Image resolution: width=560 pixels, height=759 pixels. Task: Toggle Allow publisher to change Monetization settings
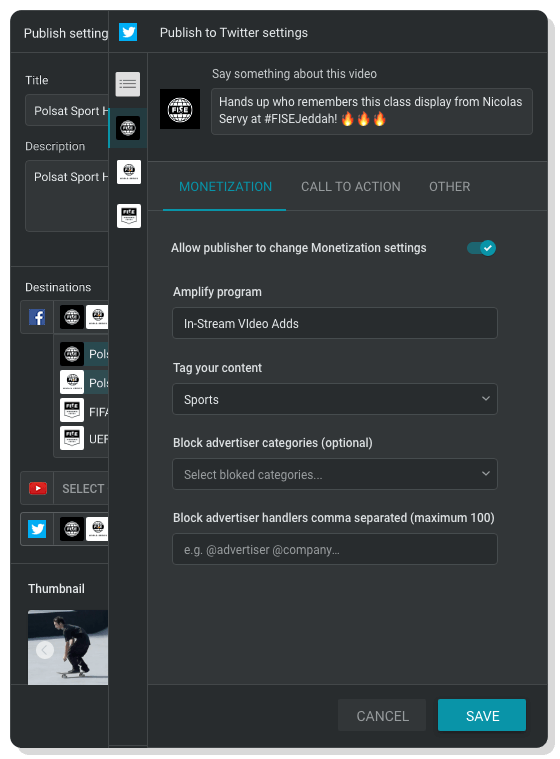click(481, 248)
